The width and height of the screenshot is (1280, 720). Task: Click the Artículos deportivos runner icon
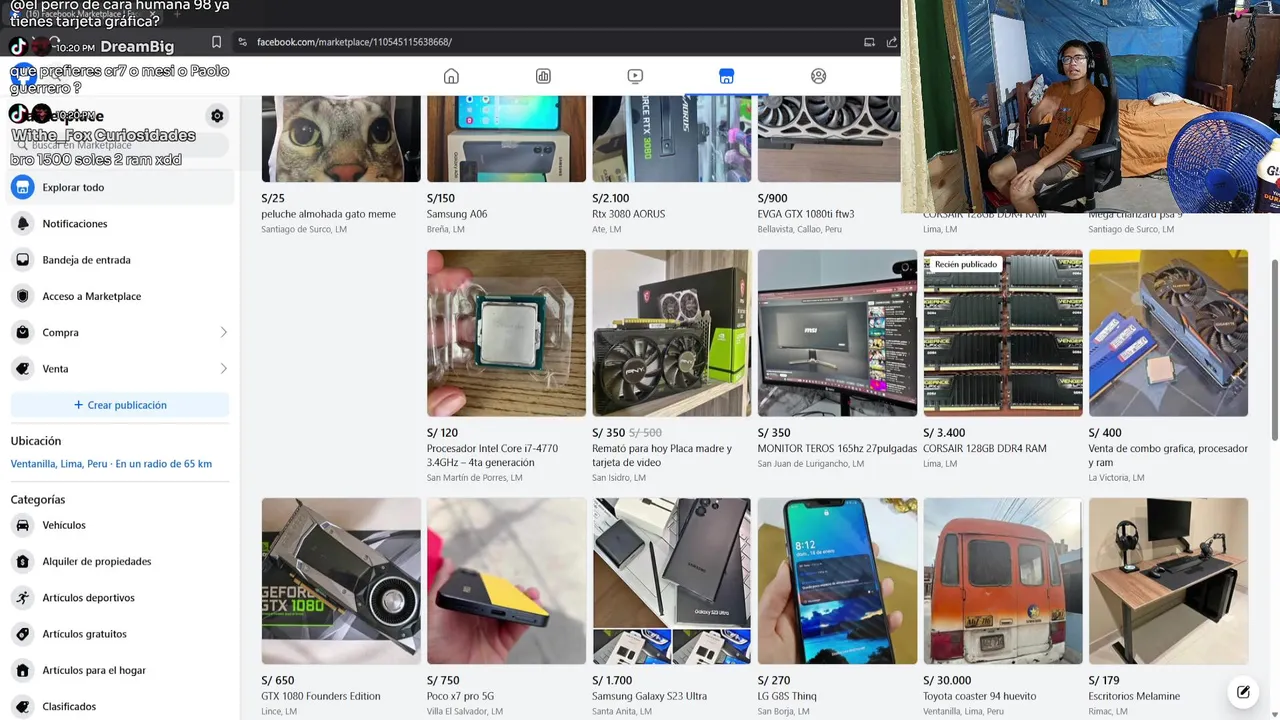[22, 598]
